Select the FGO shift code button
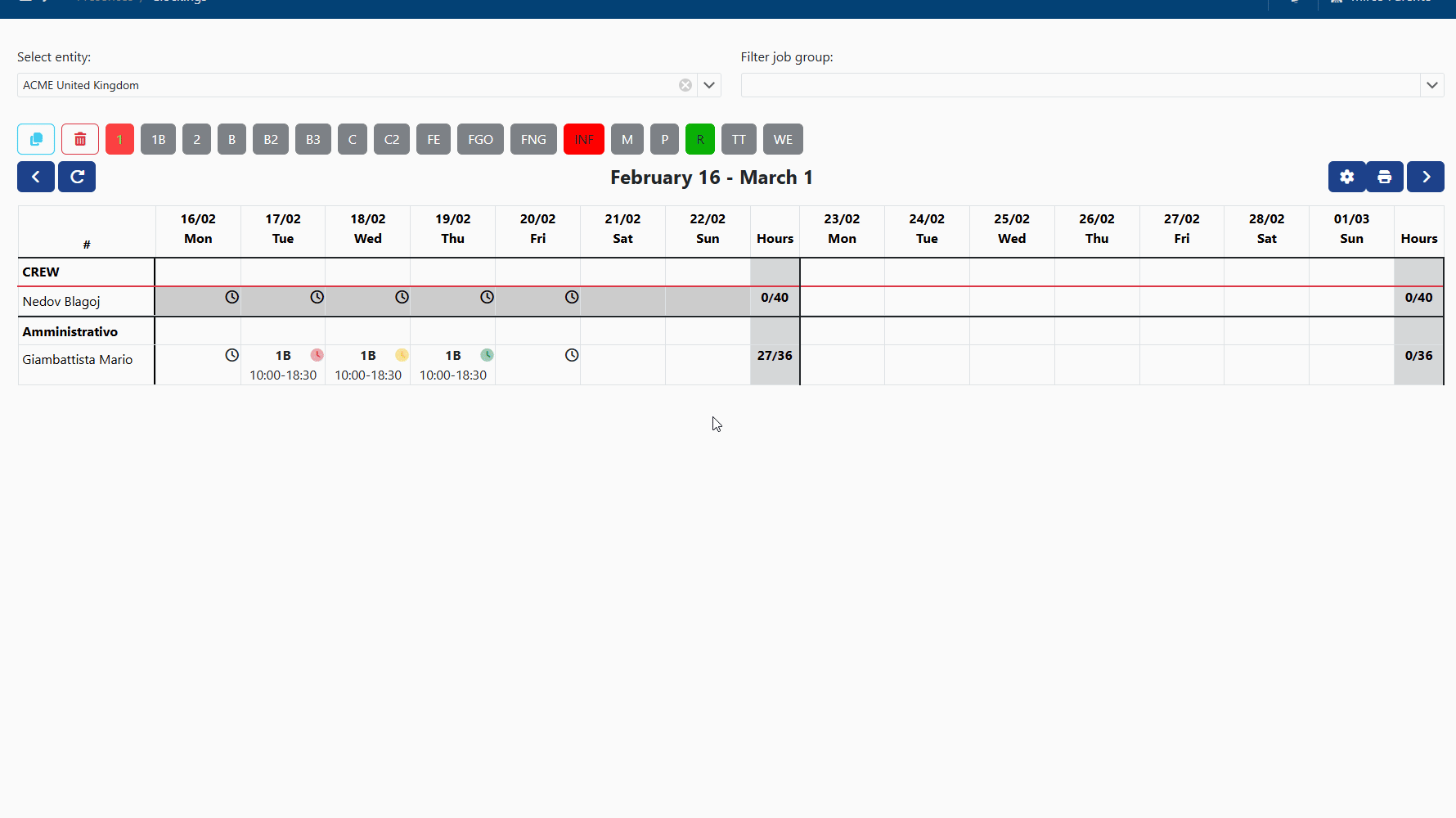1456x818 pixels. point(480,139)
